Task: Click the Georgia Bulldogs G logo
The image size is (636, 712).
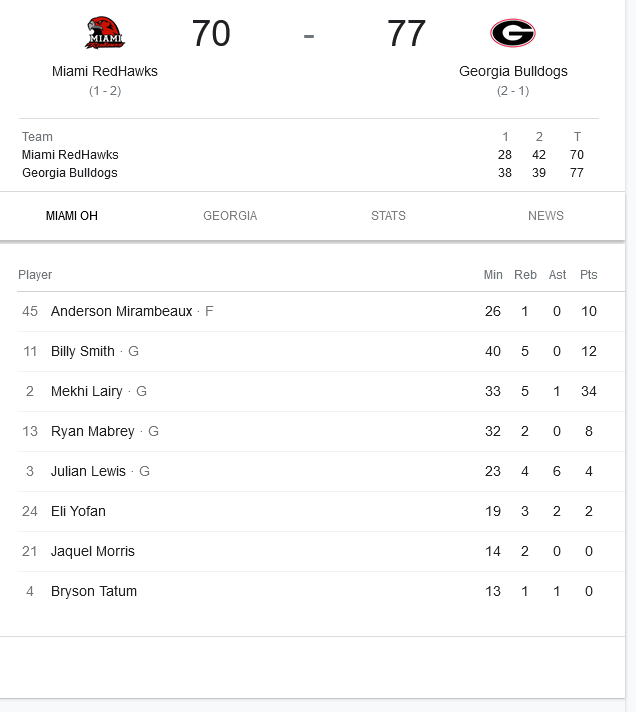Action: click(x=513, y=33)
